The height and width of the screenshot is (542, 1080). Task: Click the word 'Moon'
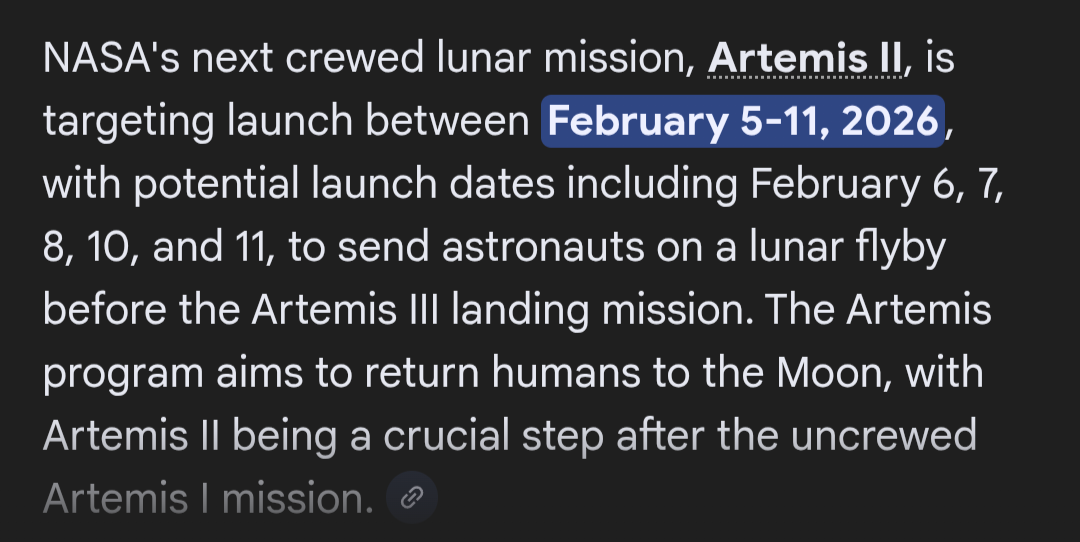tap(831, 374)
